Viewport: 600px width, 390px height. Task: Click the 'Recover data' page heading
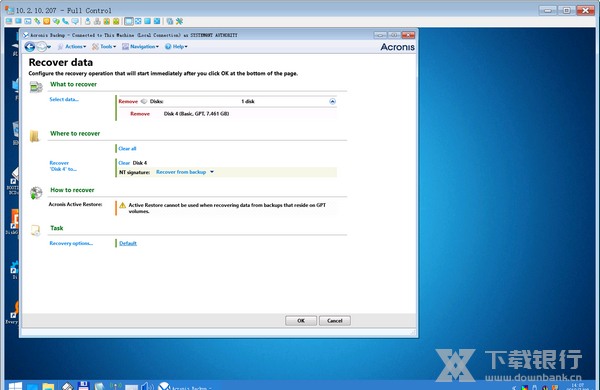(x=61, y=62)
